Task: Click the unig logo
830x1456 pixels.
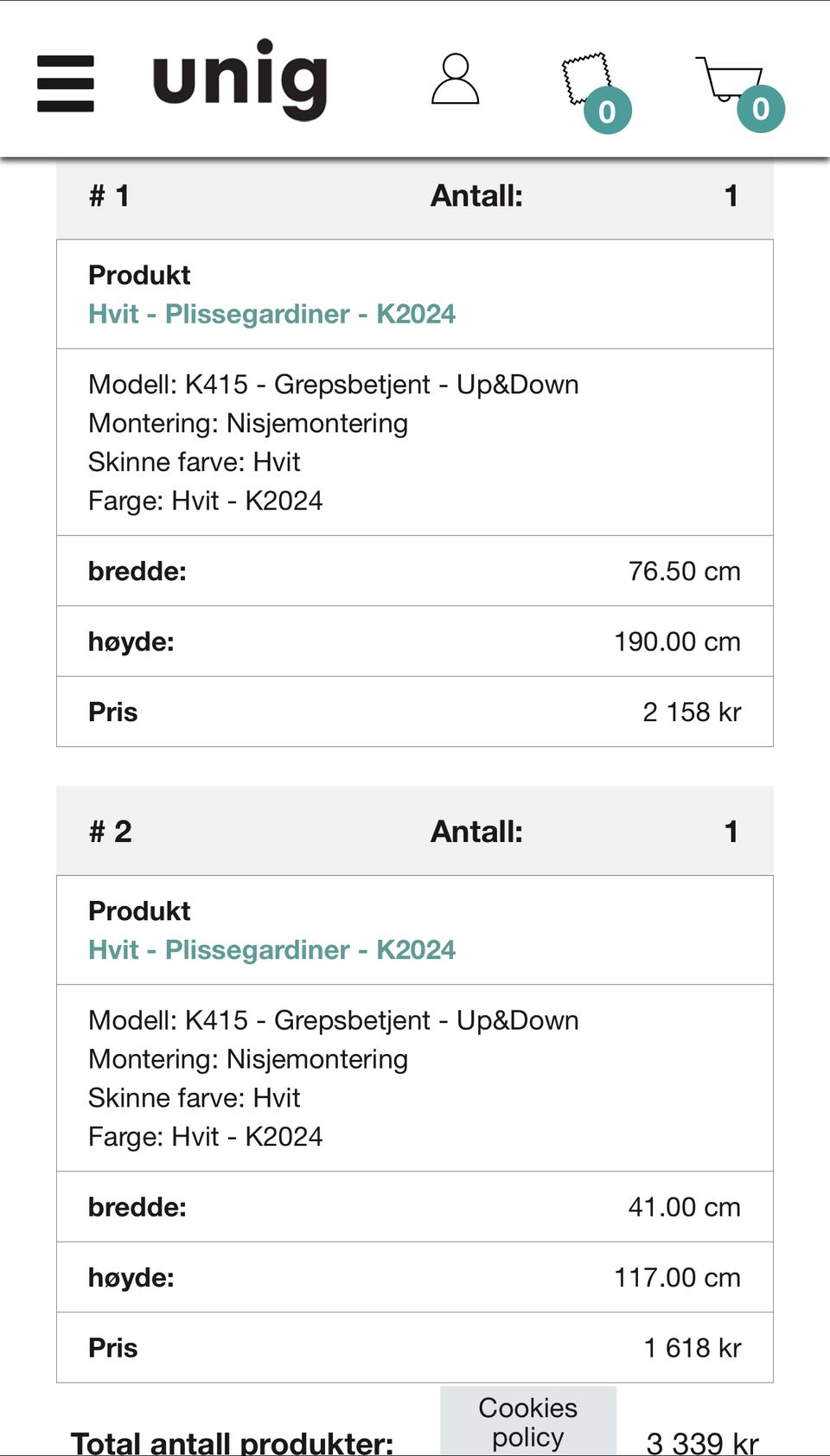Action: tap(239, 80)
